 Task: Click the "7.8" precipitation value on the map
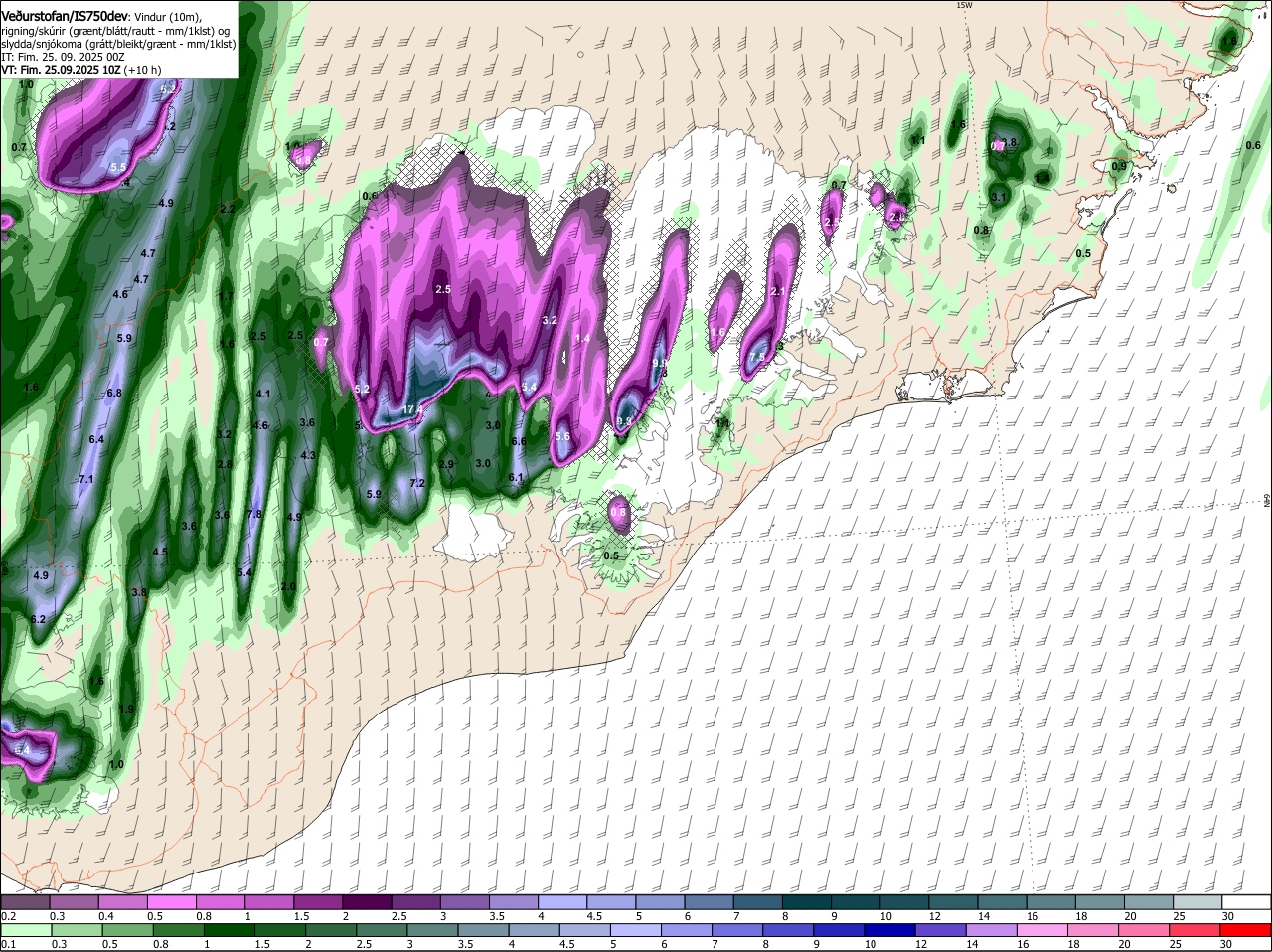pos(253,514)
